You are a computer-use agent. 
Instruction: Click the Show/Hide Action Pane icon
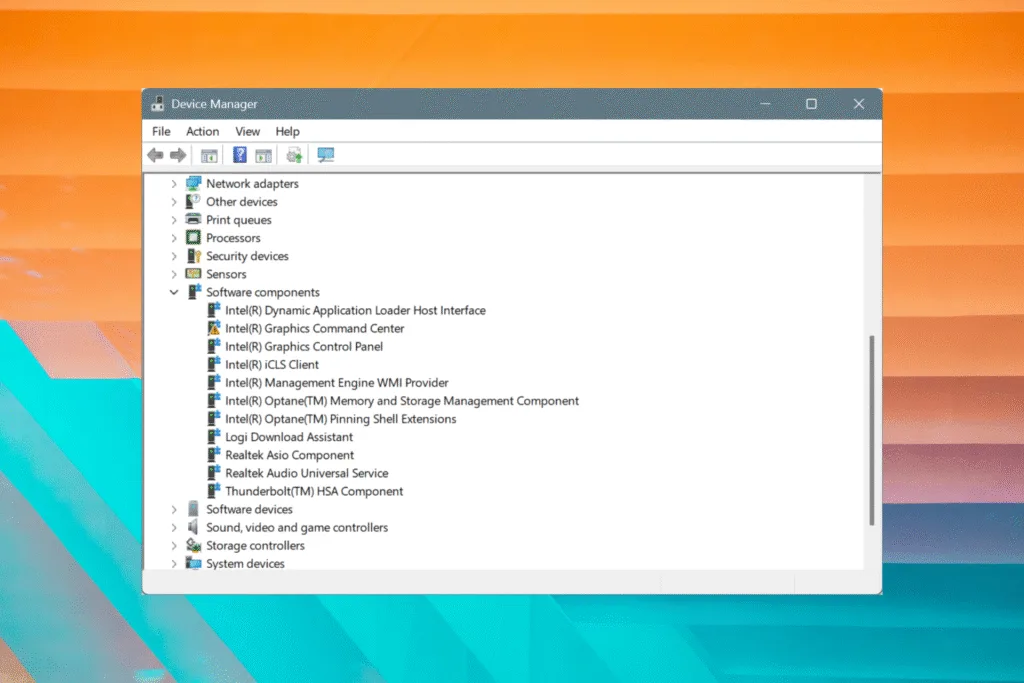click(263, 155)
